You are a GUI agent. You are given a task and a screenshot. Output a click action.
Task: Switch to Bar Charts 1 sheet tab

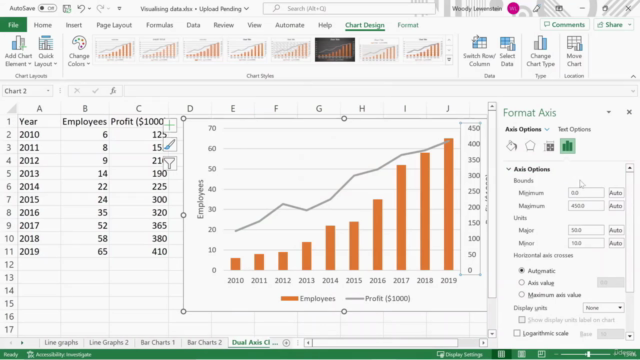pos(158,342)
